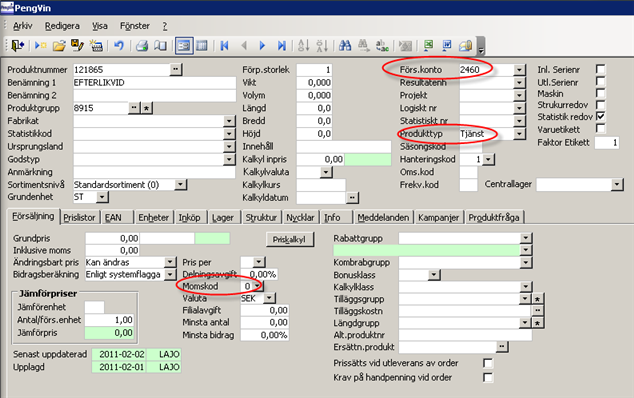This screenshot has height=398, width=634.
Task: Click the find next binoculars icon
Action: 363,45
